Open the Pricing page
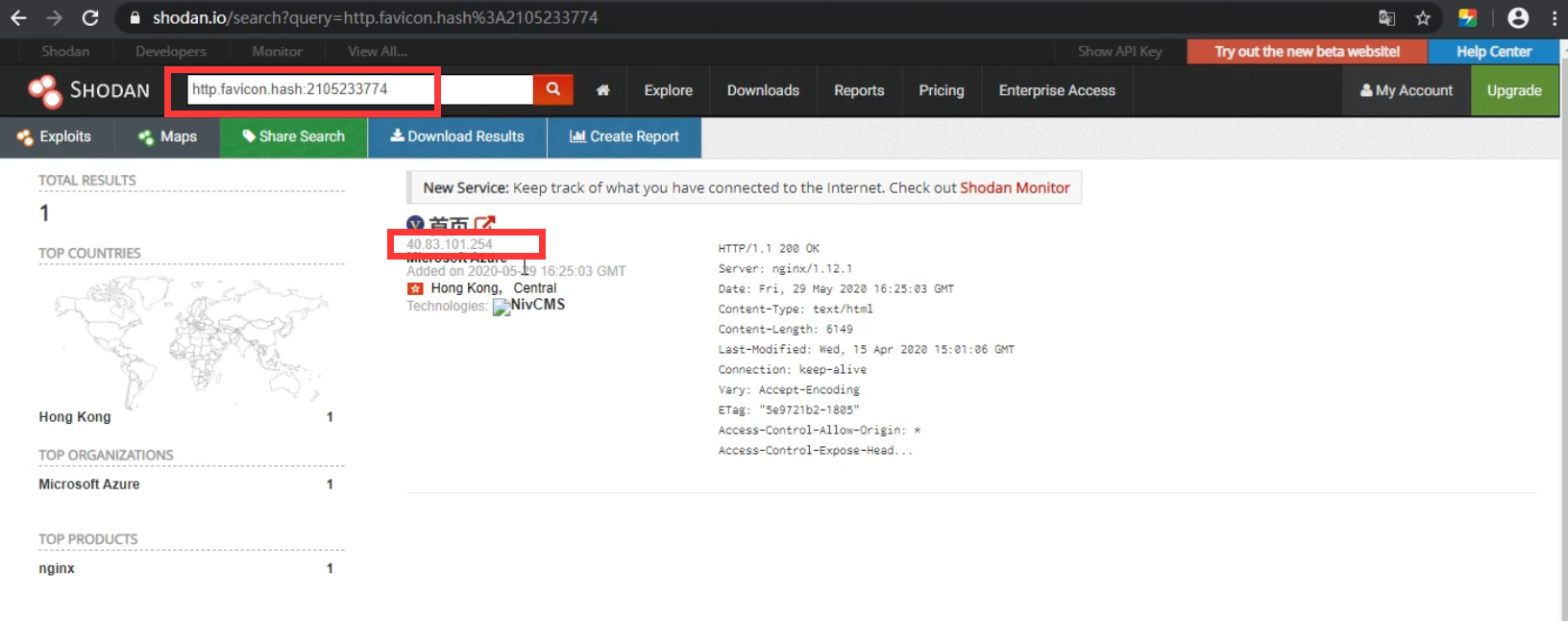 click(941, 90)
